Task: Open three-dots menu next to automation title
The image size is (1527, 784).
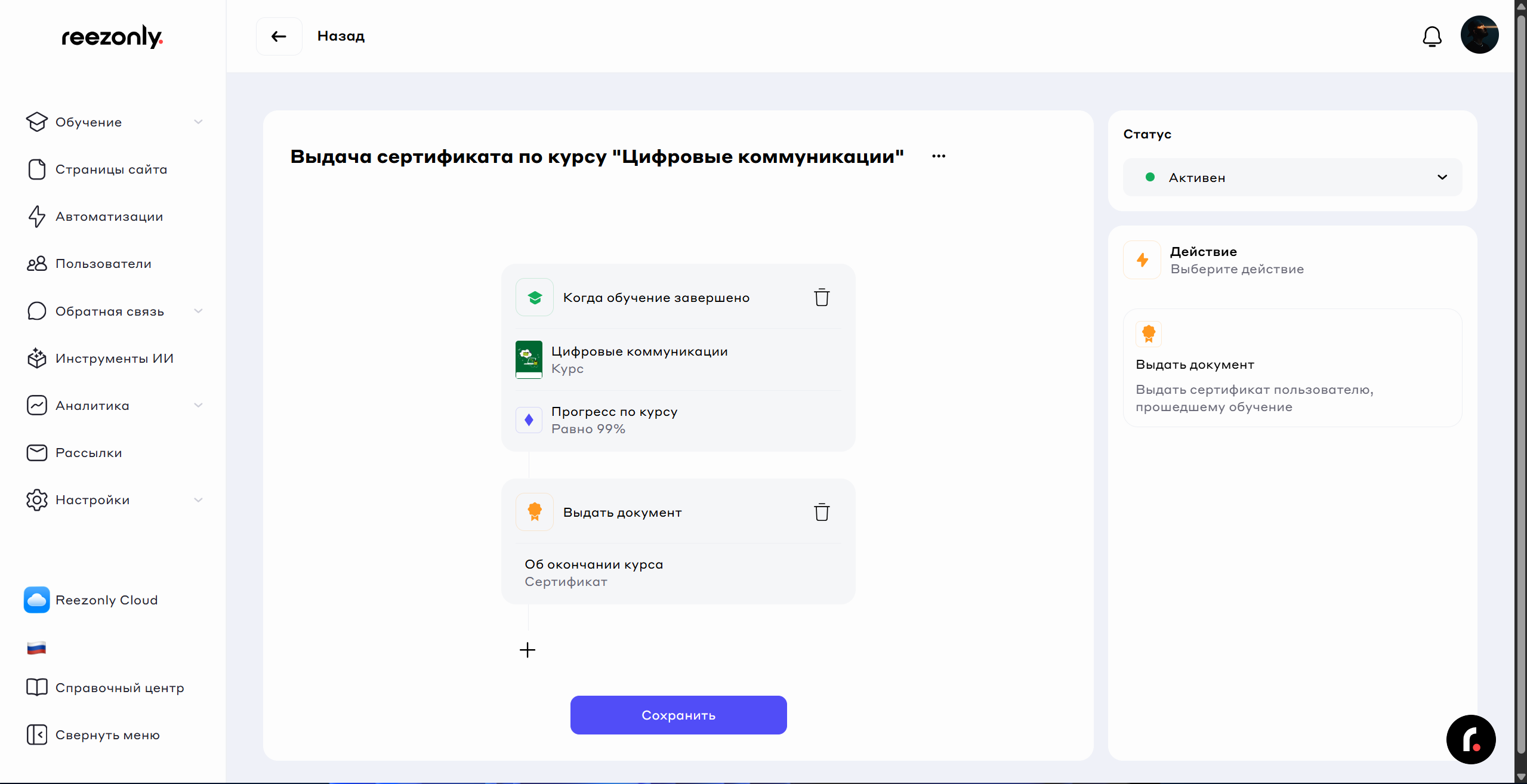Action: tap(938, 156)
